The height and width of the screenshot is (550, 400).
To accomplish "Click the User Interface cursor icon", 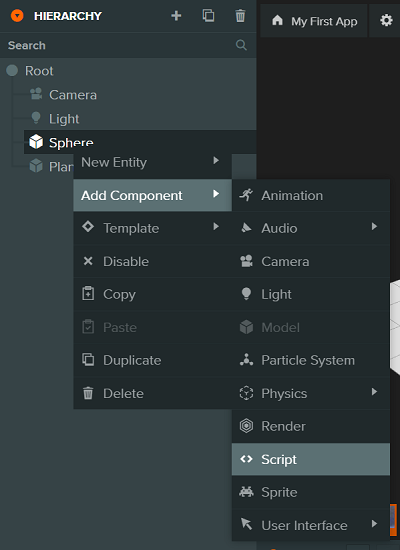I will [246, 524].
